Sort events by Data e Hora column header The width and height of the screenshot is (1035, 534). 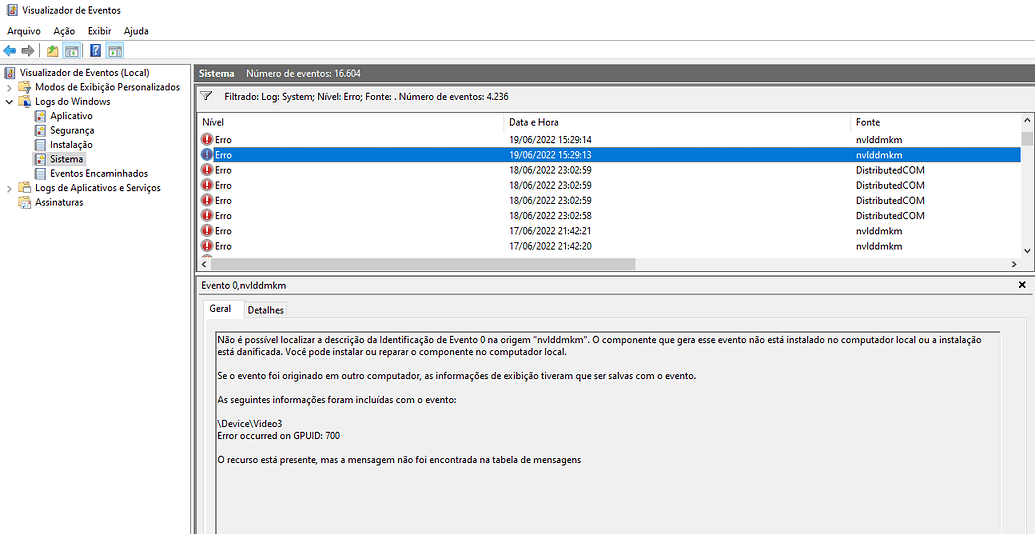[678, 123]
